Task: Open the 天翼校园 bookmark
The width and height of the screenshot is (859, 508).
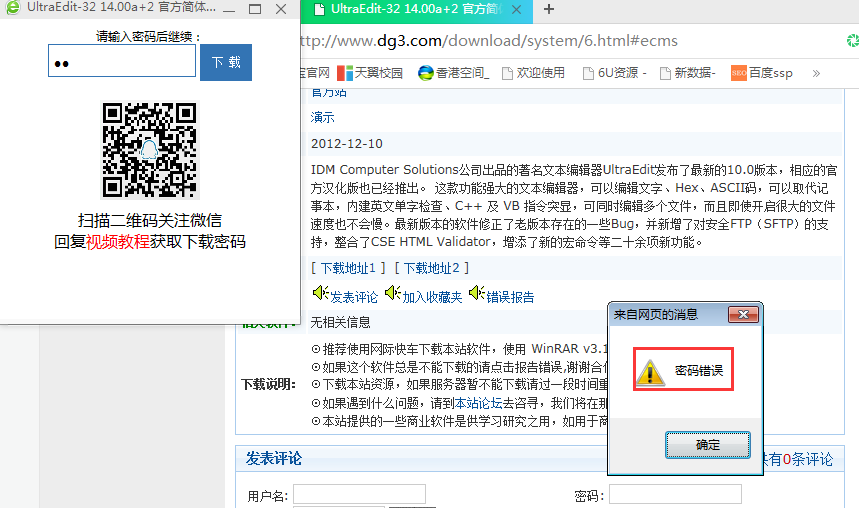Action: 370,73
